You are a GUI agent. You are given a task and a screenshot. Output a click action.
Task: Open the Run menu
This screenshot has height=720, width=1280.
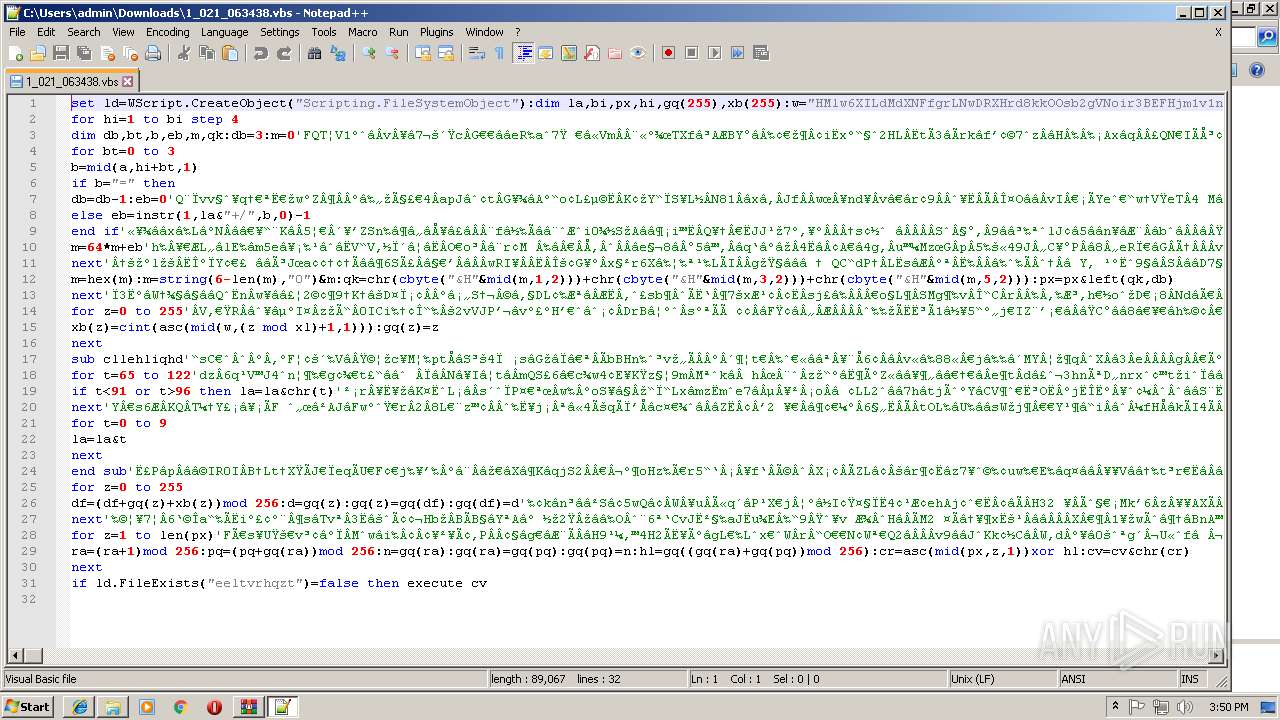[399, 32]
